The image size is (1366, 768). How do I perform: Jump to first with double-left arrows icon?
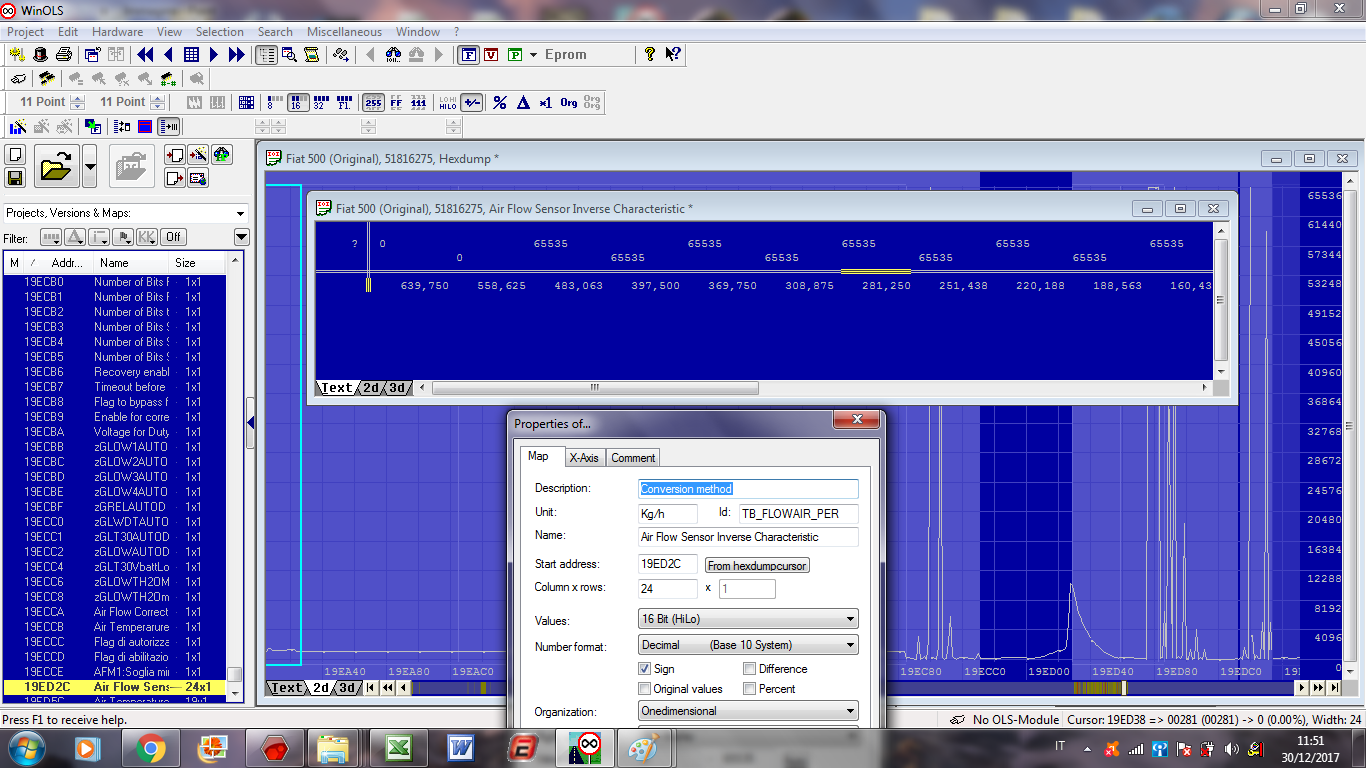tap(145, 55)
